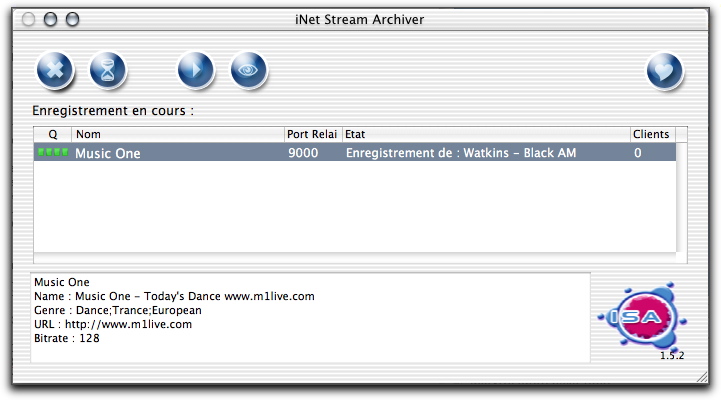Click the ISA application logo
721x400 pixels.
point(642,316)
